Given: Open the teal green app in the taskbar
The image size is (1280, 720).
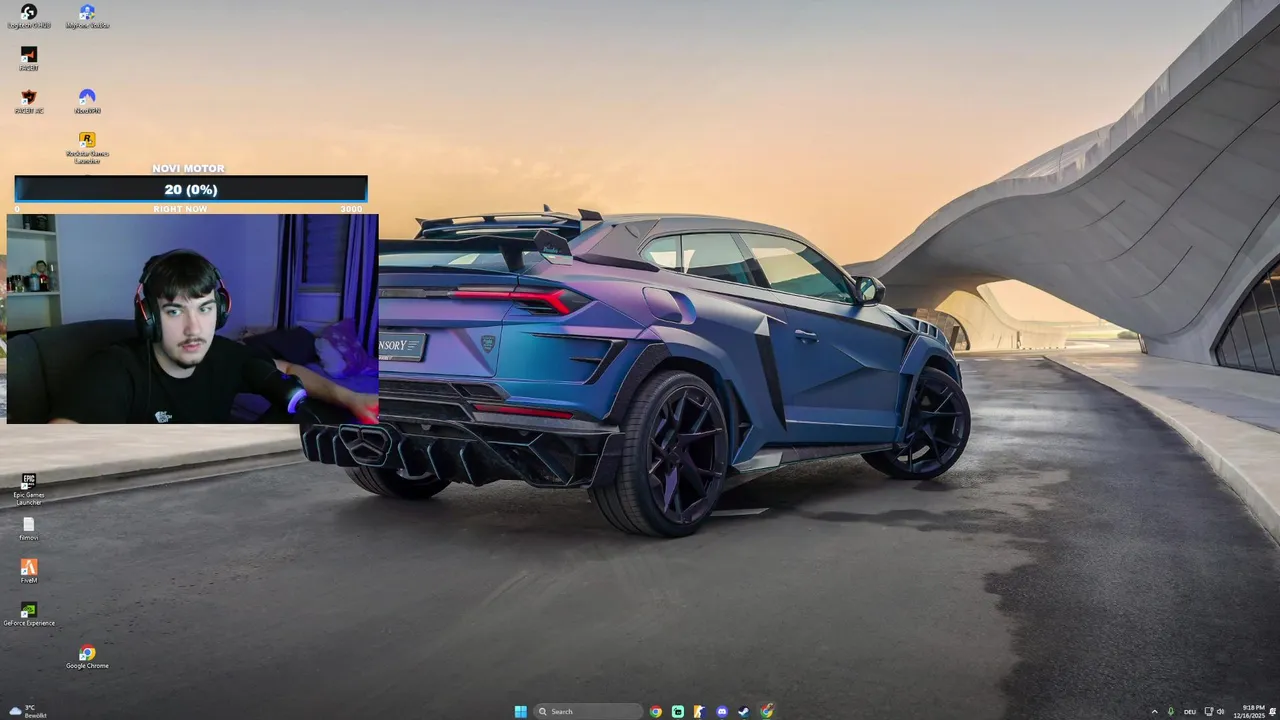Looking at the screenshot, I should coord(678,712).
